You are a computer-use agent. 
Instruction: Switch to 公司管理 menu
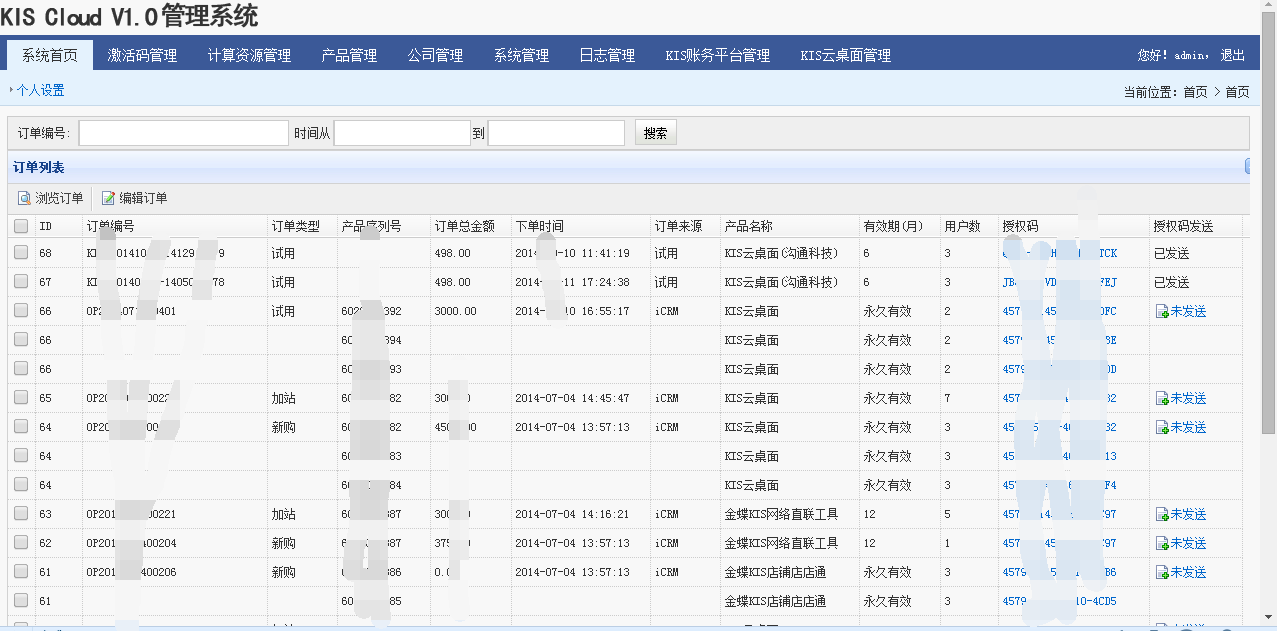pyautogui.click(x=435, y=55)
